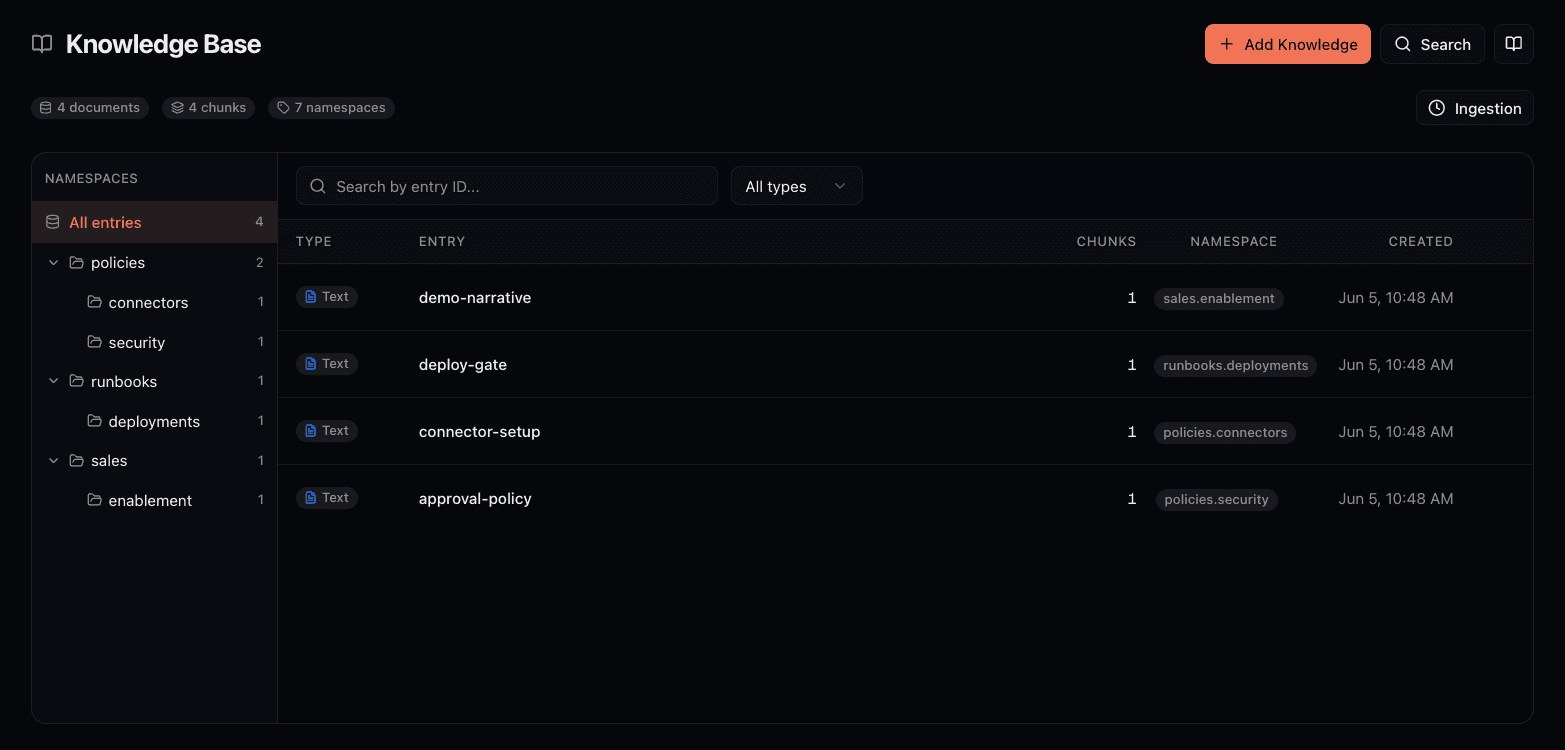The width and height of the screenshot is (1565, 750).
Task: Click the Add Knowledge button
Action: (1287, 44)
